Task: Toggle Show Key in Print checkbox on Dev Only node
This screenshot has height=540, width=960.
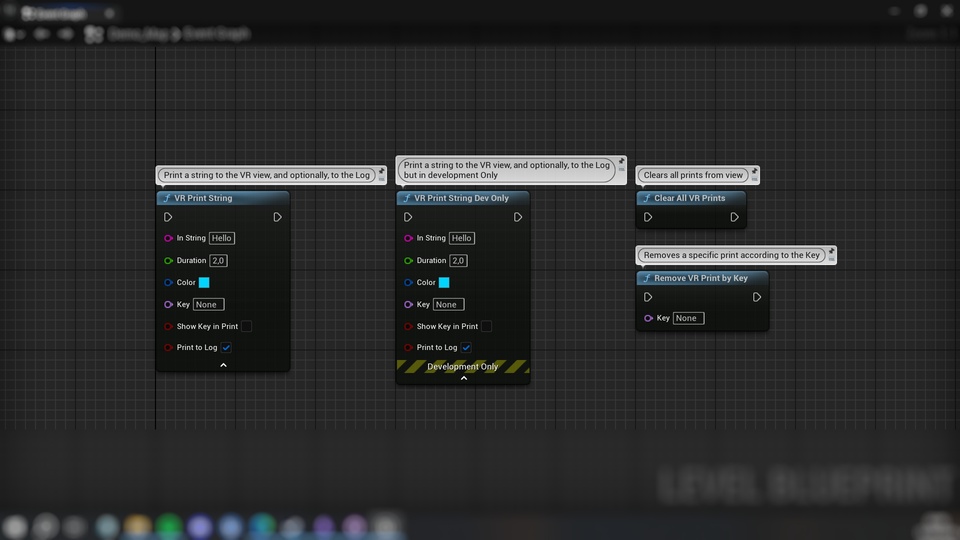Action: 486,327
